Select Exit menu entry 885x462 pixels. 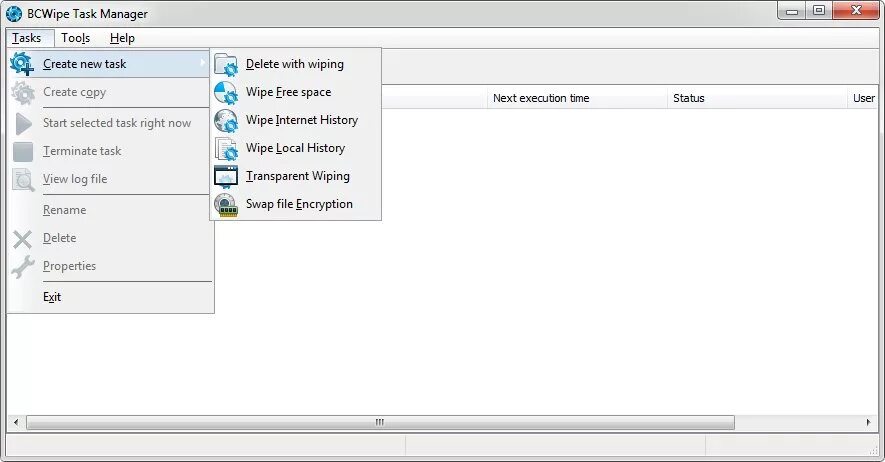tap(109, 297)
